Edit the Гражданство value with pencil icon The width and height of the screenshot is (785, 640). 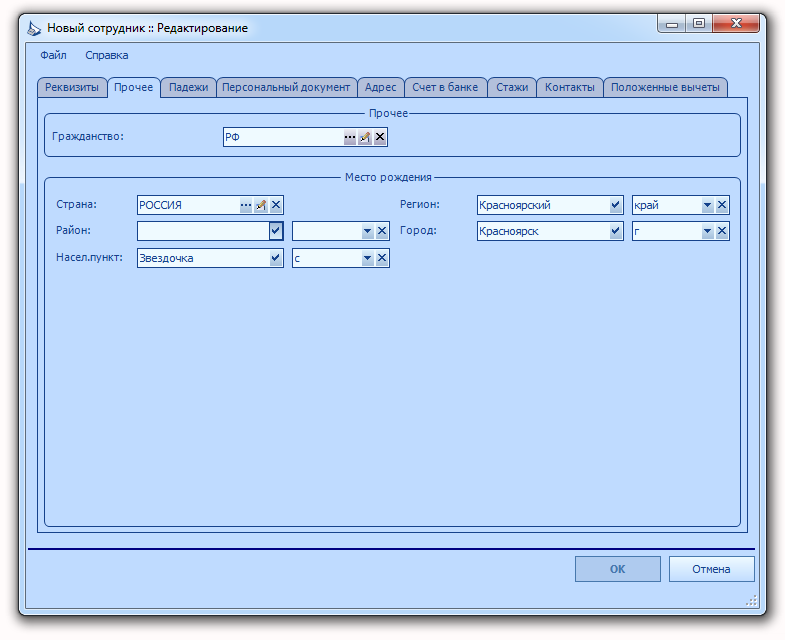point(364,137)
